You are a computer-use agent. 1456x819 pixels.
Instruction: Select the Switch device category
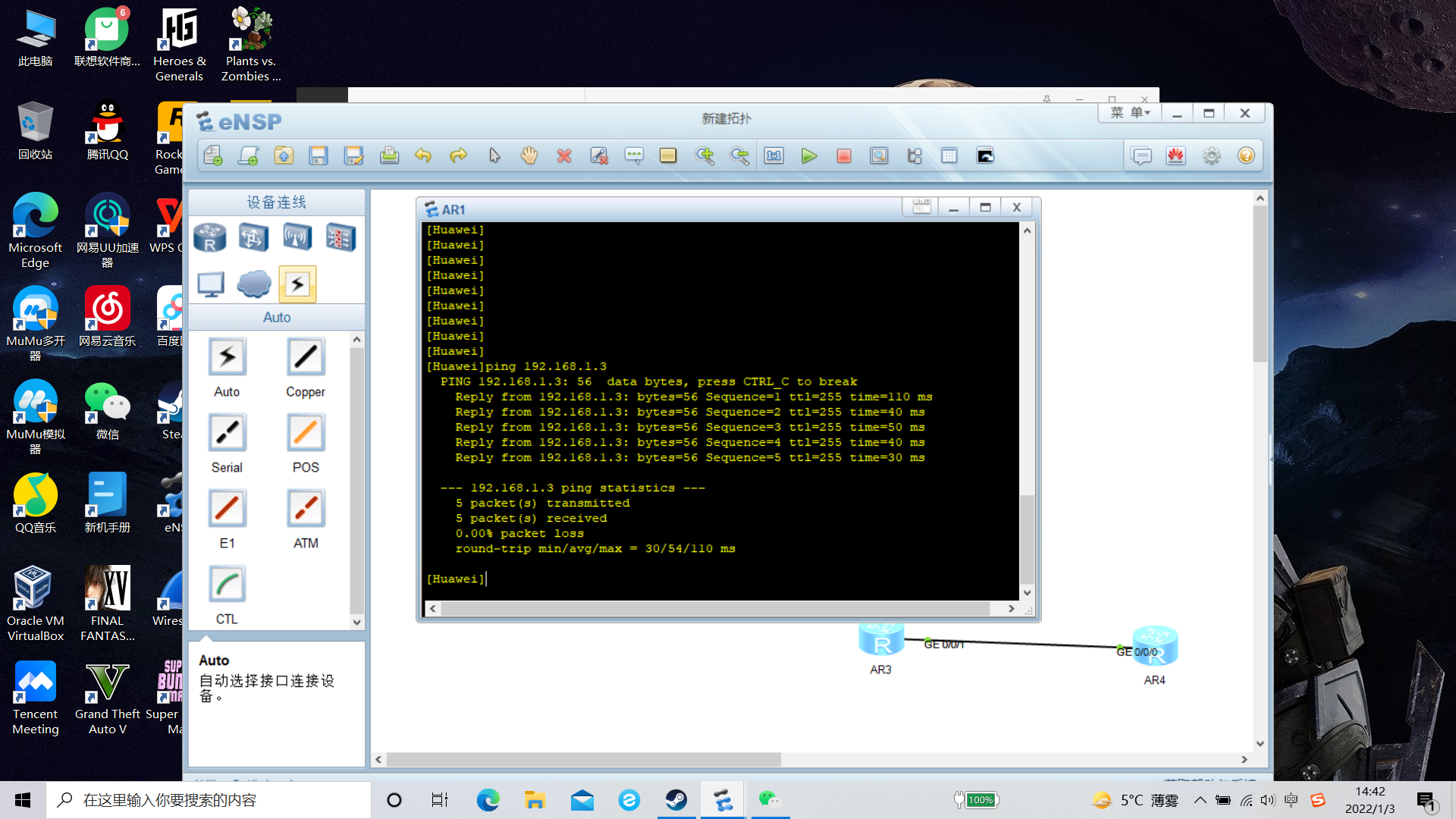253,238
